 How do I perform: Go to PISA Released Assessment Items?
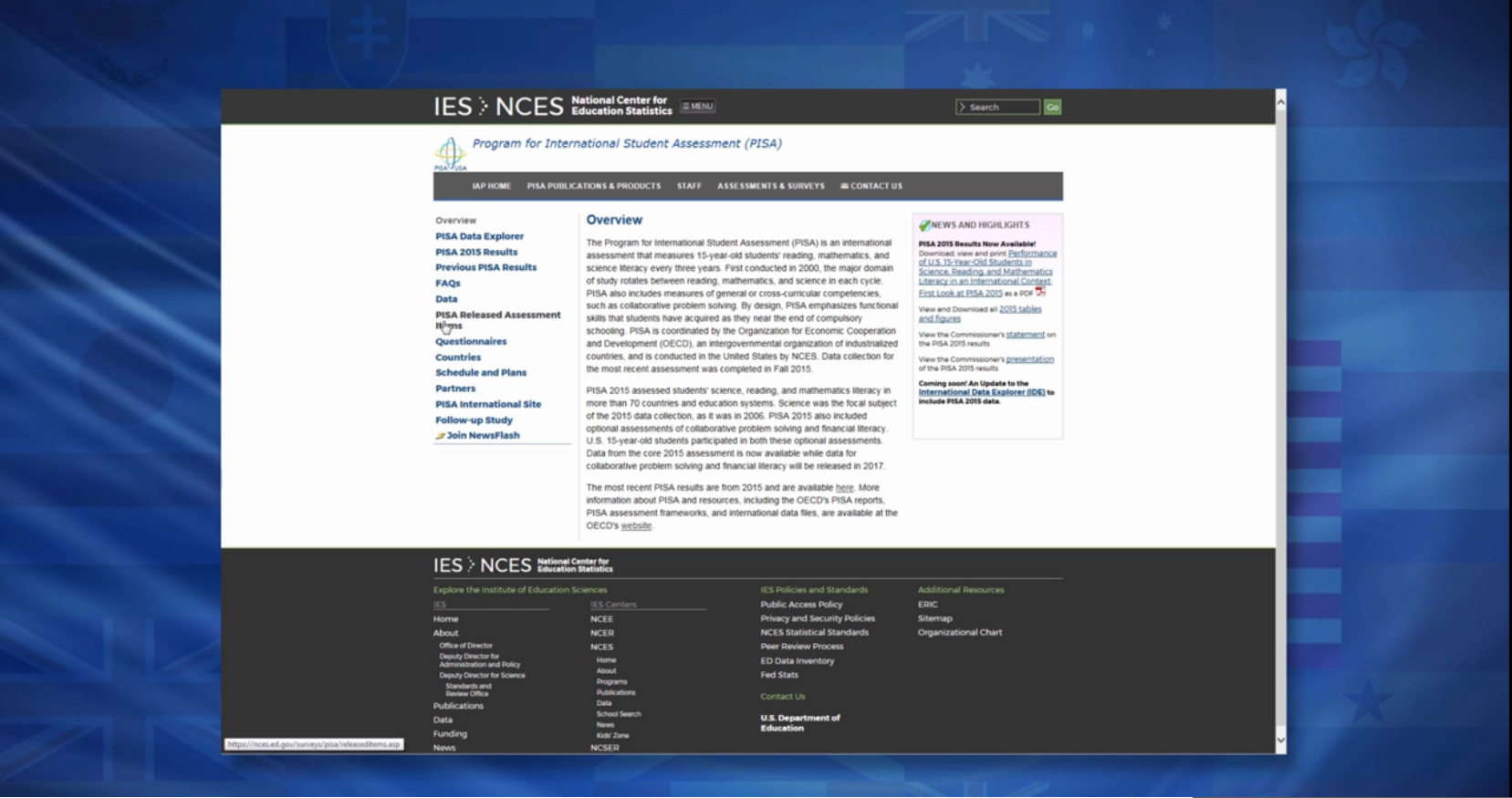[497, 316]
